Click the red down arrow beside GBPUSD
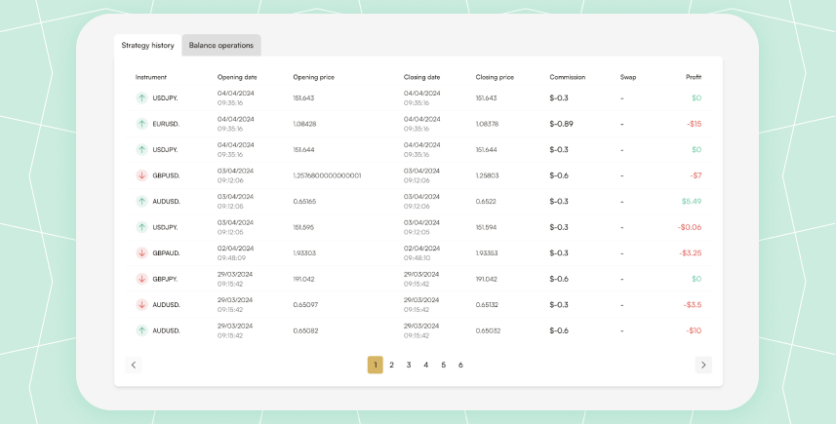The height and width of the screenshot is (424, 836). pyautogui.click(x=142, y=176)
